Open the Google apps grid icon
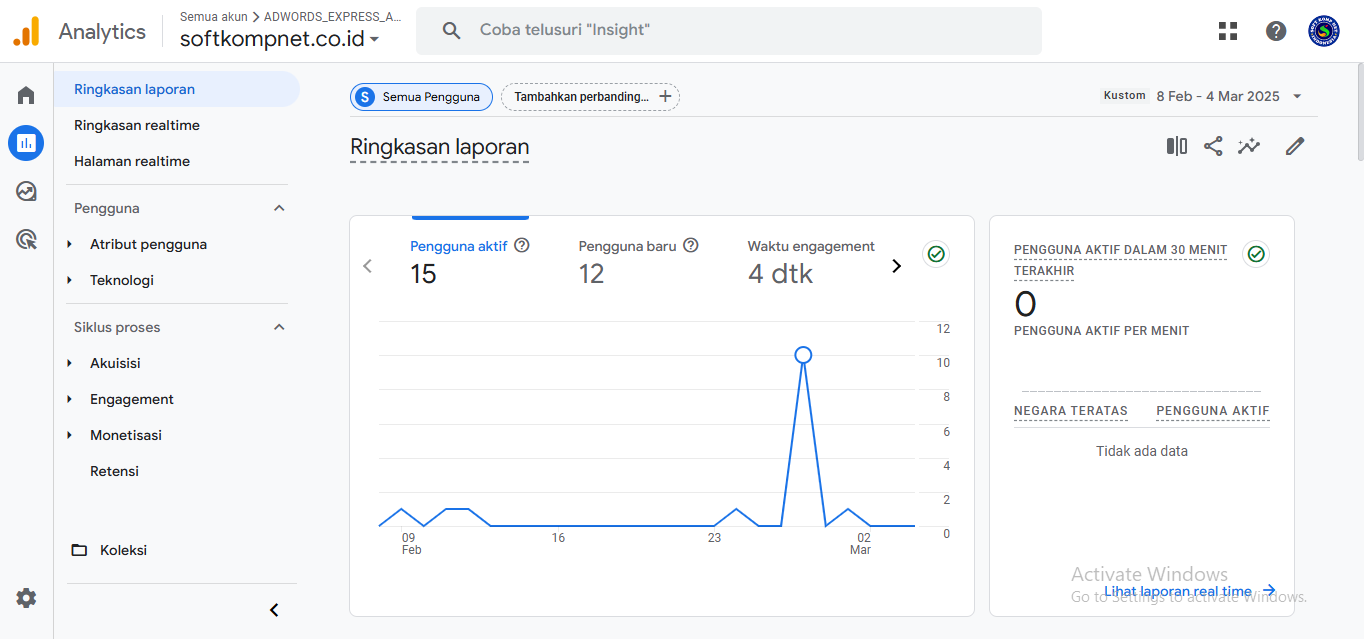Image resolution: width=1364 pixels, height=639 pixels. pyautogui.click(x=1228, y=31)
